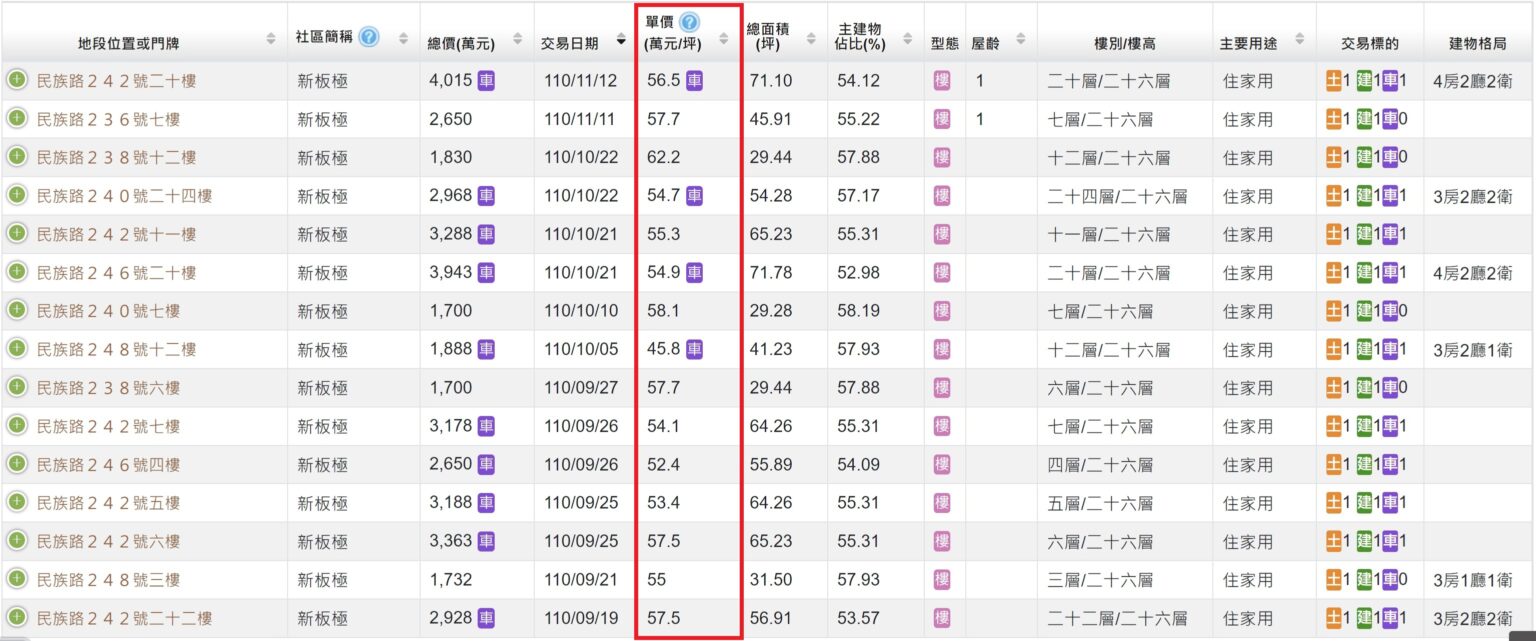Click orange 土 icon in 民族路240號七樓 row
The image size is (1536, 641).
1334,311
